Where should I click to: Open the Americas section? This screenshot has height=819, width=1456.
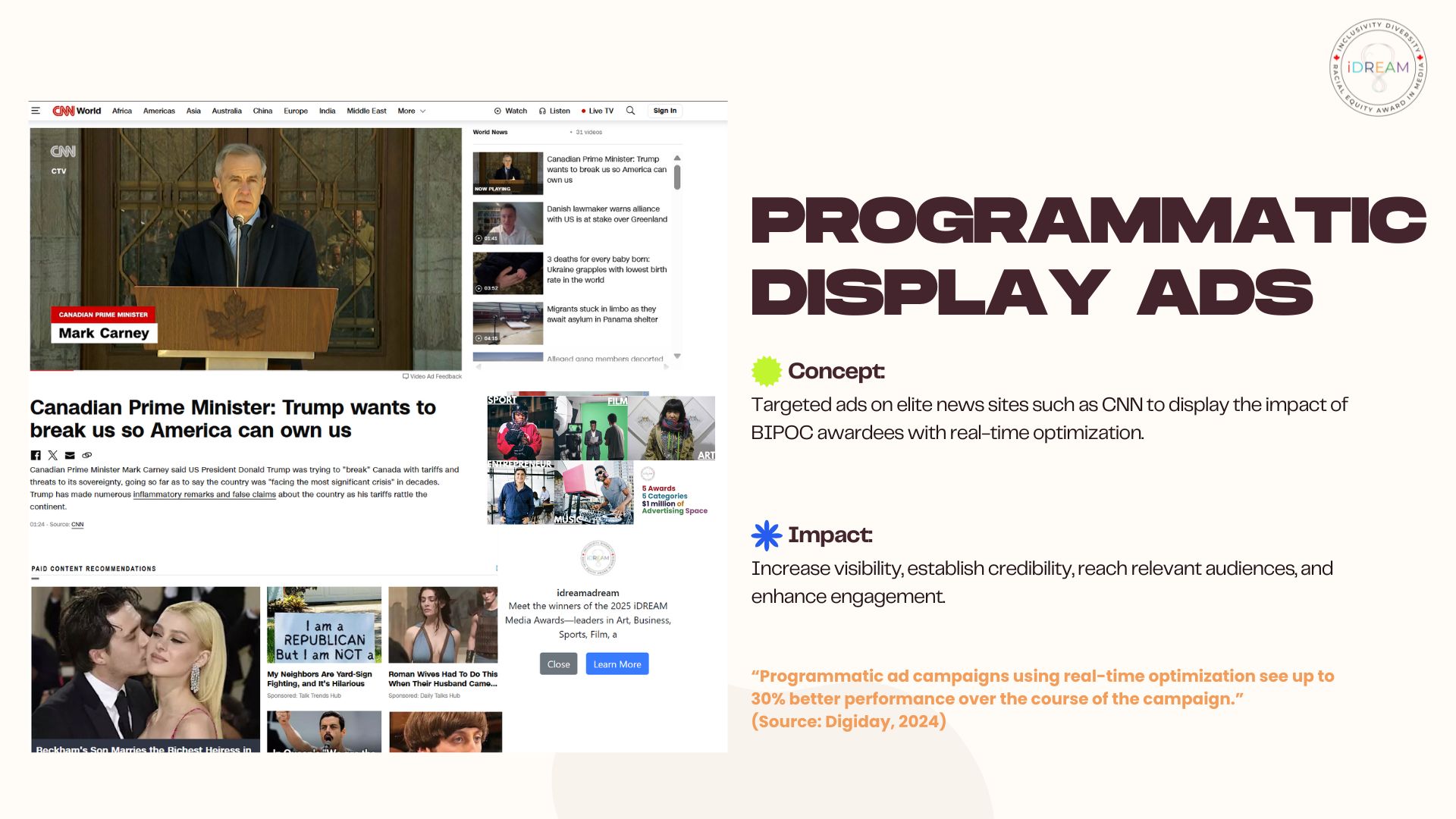[159, 111]
